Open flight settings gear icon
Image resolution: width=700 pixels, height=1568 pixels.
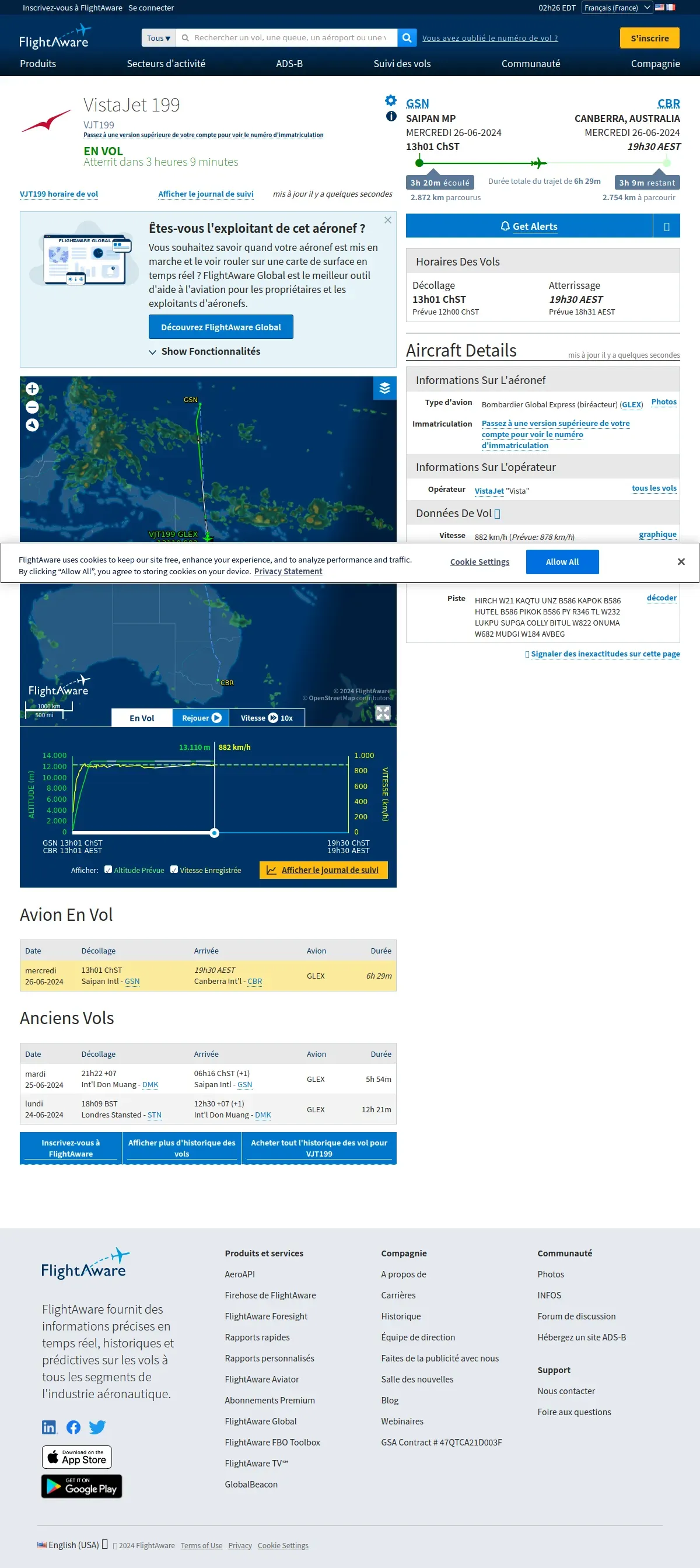pos(391,100)
